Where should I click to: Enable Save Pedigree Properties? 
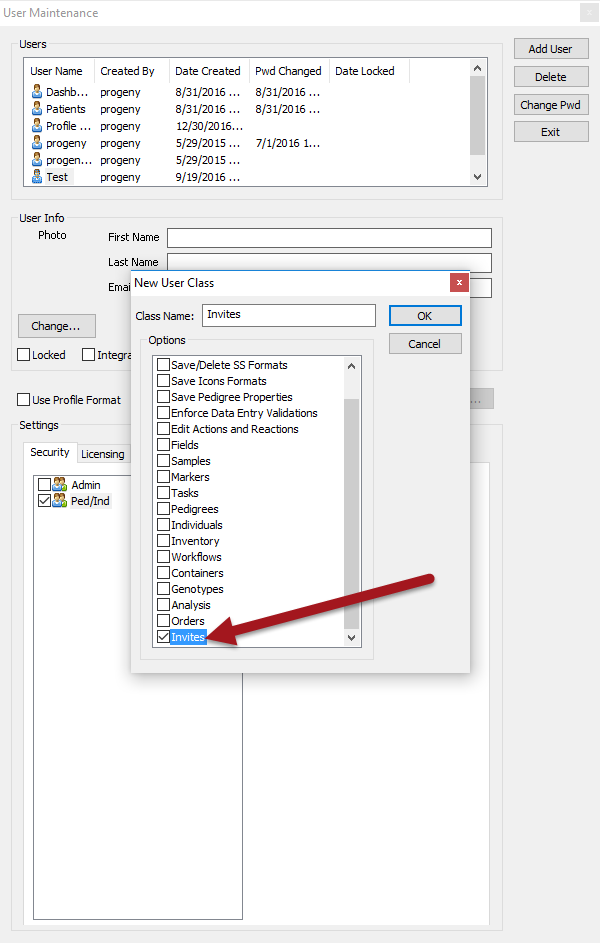(163, 397)
